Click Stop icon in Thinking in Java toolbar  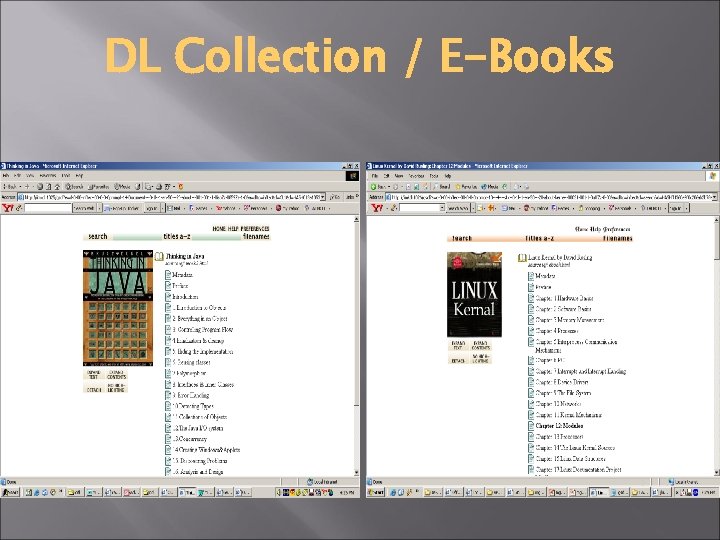click(40, 186)
